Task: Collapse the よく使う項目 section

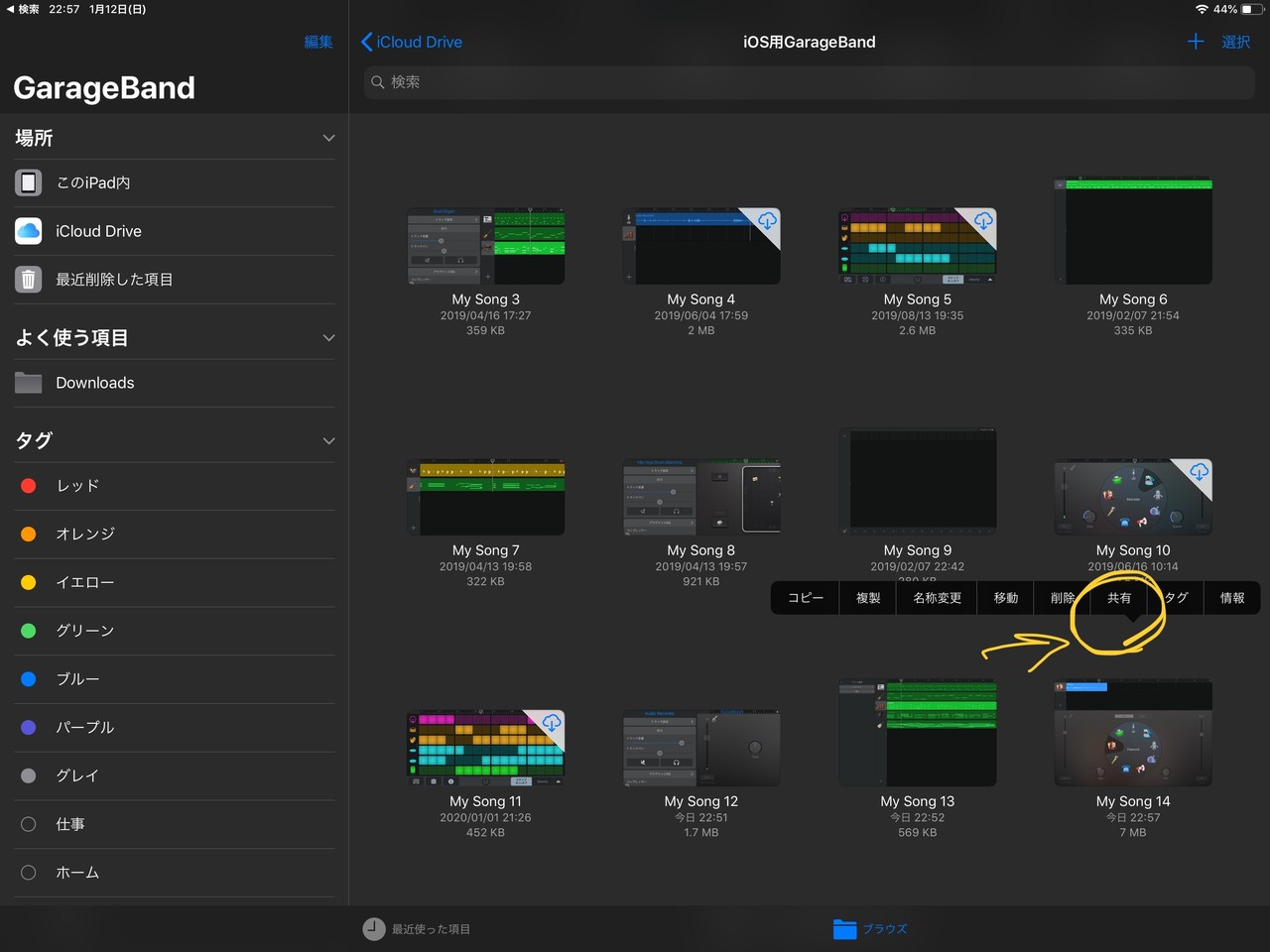Action: point(328,338)
